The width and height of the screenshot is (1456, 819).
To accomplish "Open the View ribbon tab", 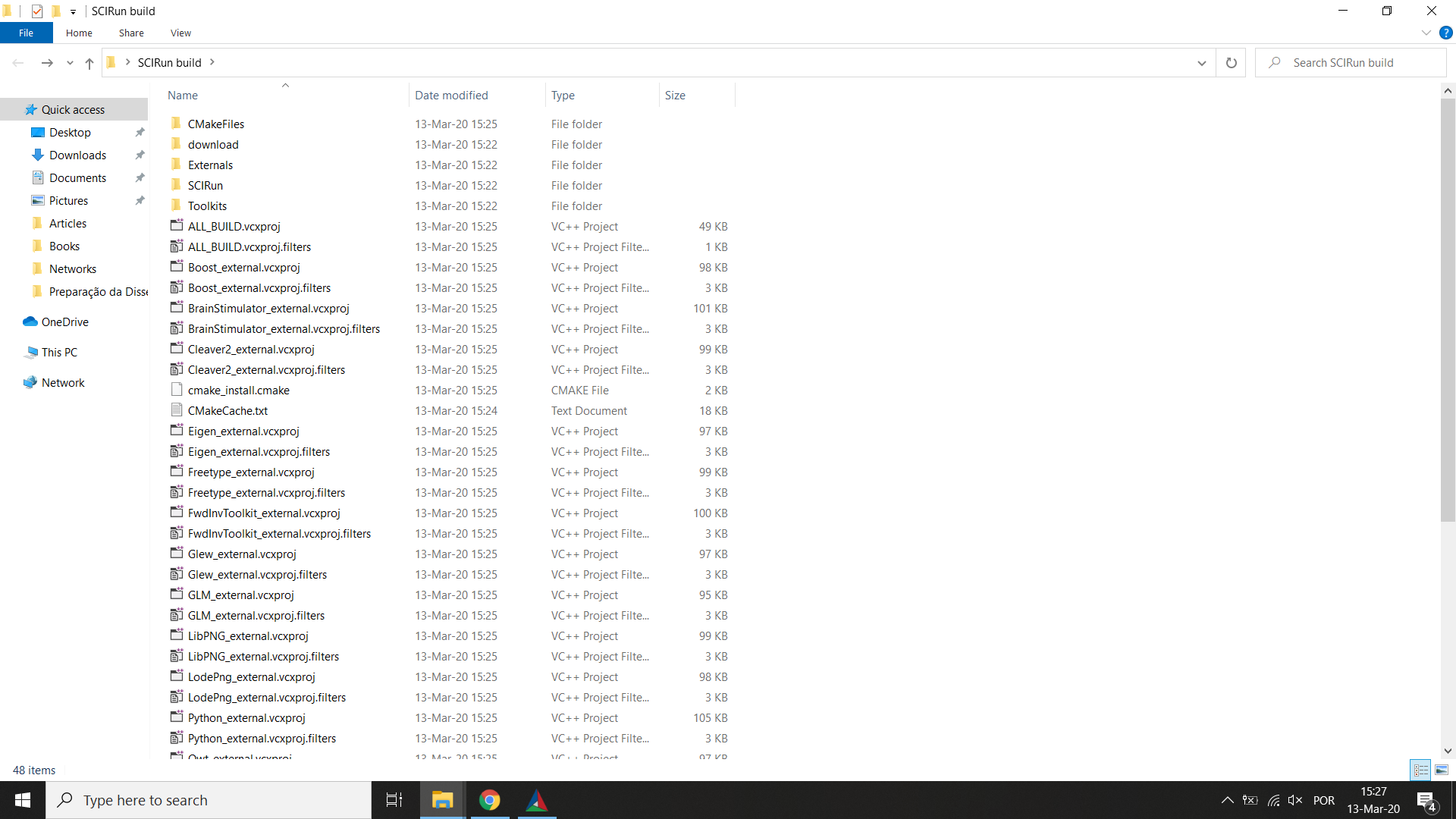I will pyautogui.click(x=180, y=33).
